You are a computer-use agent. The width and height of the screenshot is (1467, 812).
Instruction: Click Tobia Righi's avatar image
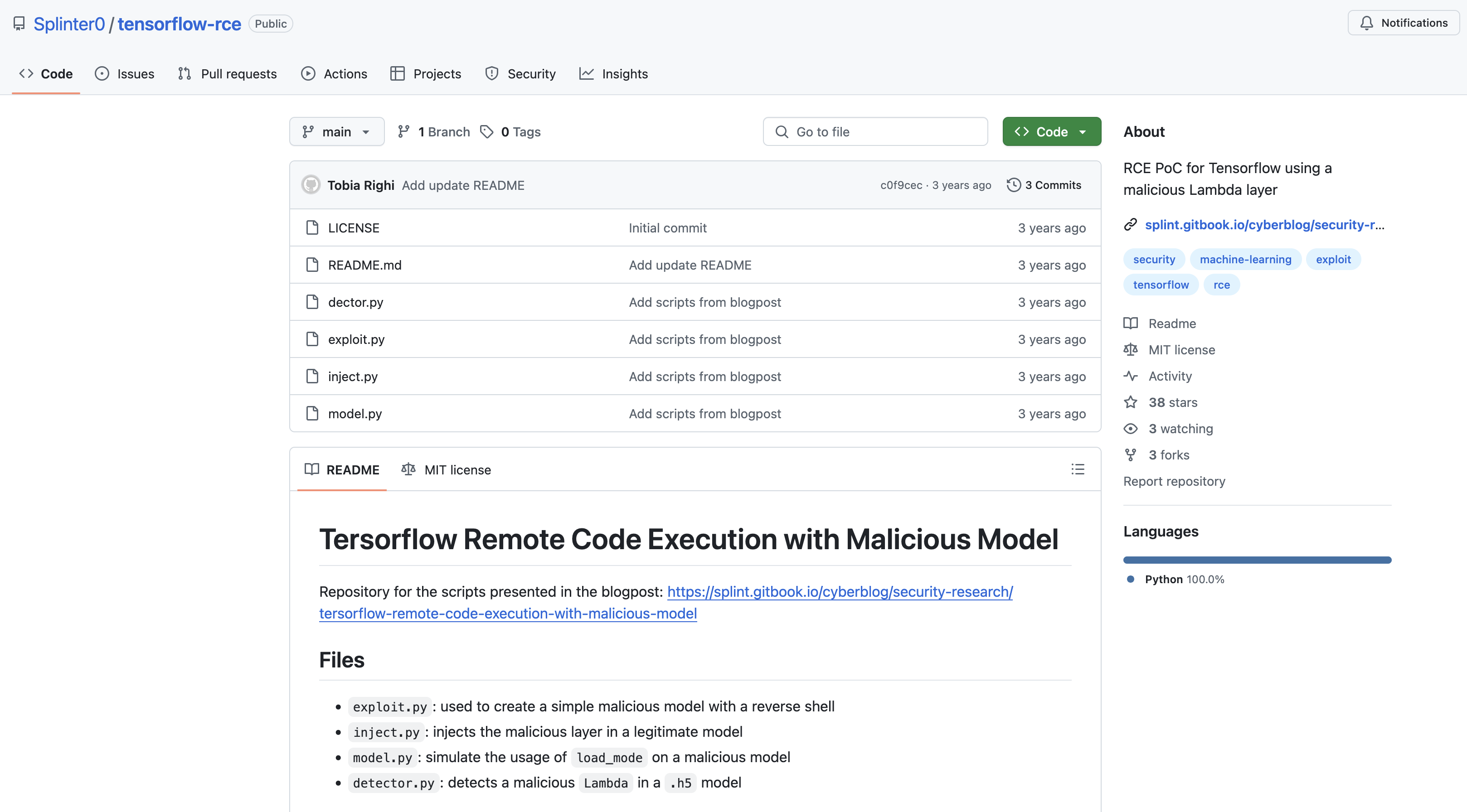(311, 185)
